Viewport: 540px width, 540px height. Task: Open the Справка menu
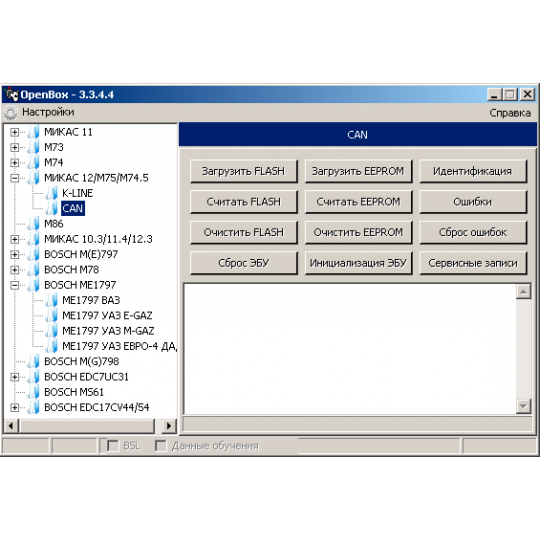[510, 113]
